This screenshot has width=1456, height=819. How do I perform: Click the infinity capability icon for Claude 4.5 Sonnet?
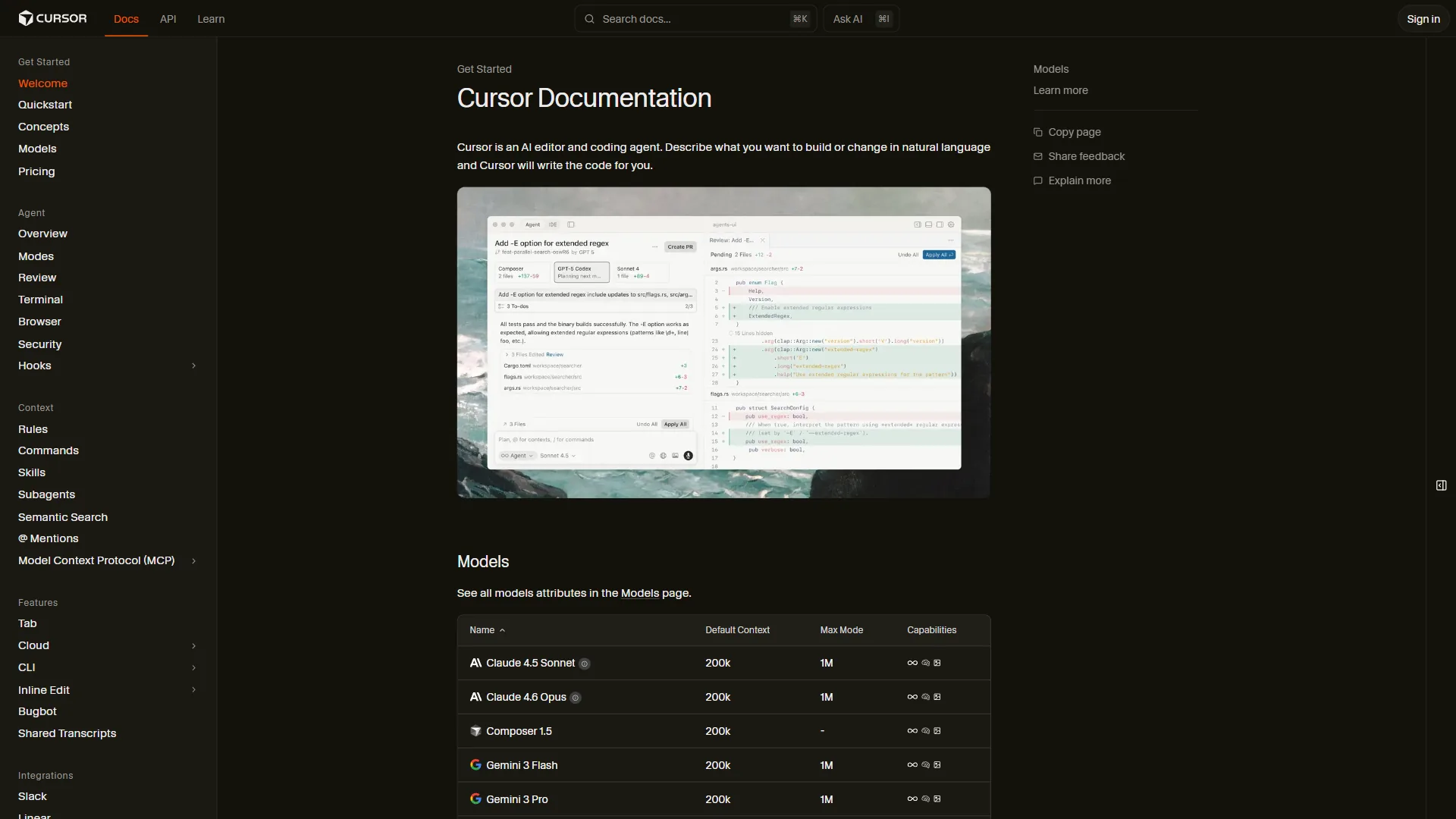coord(912,663)
